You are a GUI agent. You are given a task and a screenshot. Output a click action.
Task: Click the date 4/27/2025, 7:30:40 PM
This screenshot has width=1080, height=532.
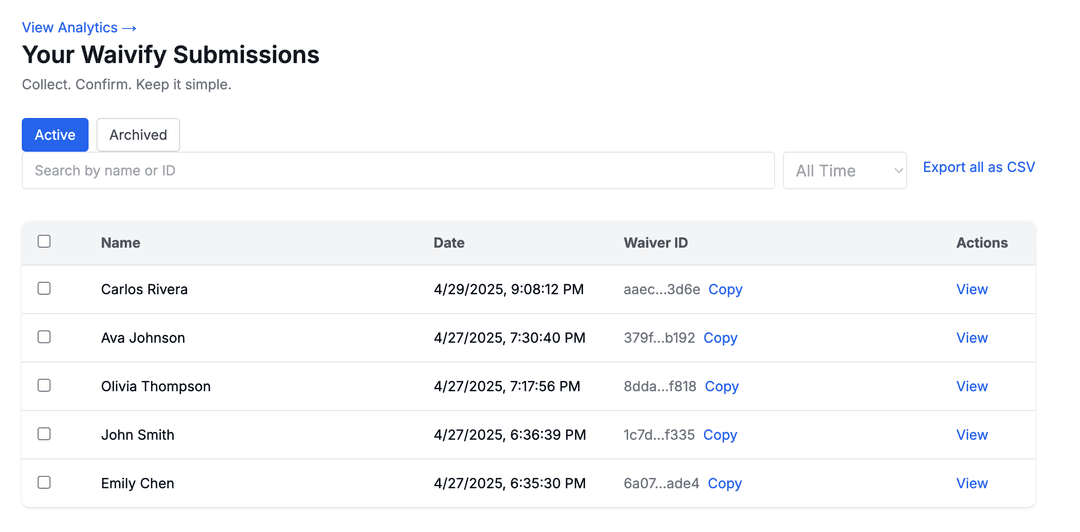pyautogui.click(x=510, y=338)
